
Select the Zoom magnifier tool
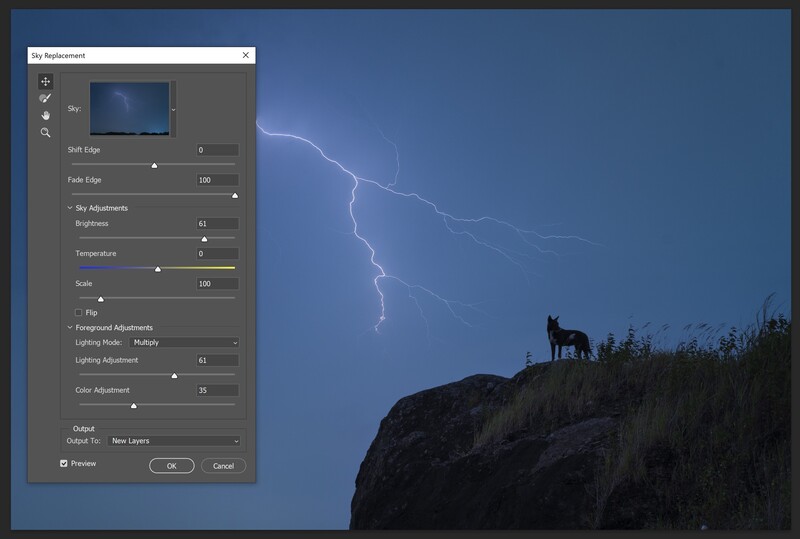pos(45,133)
